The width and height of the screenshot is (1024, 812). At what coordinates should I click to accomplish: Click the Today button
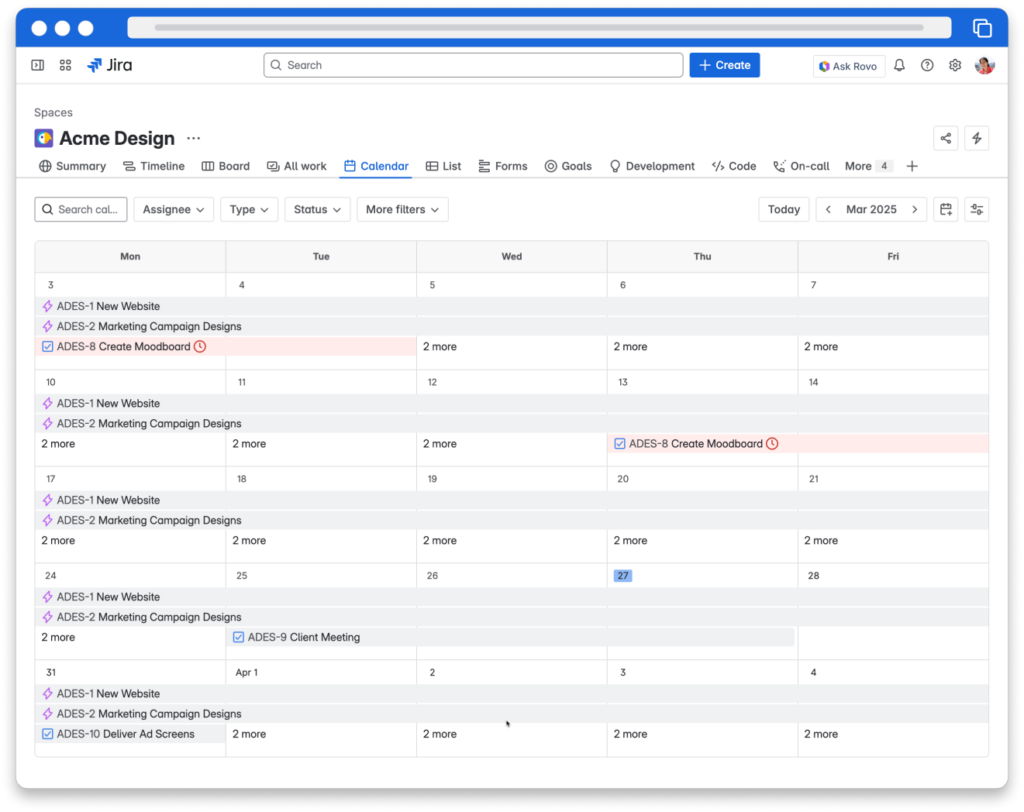(x=784, y=210)
